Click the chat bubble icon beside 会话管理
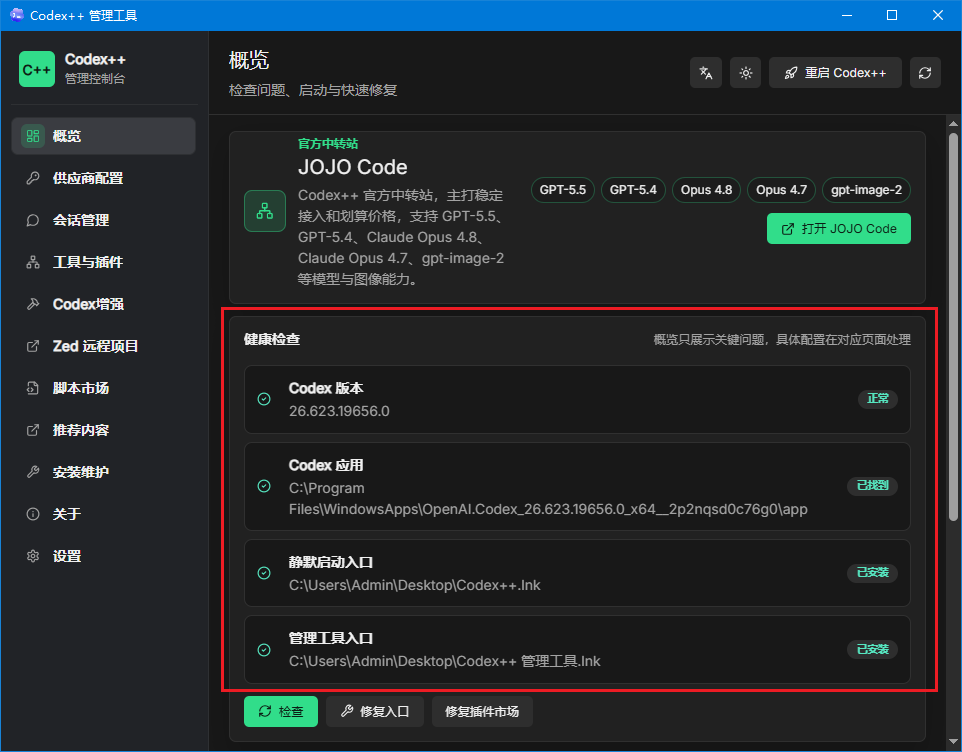The image size is (962, 752). pos(33,220)
